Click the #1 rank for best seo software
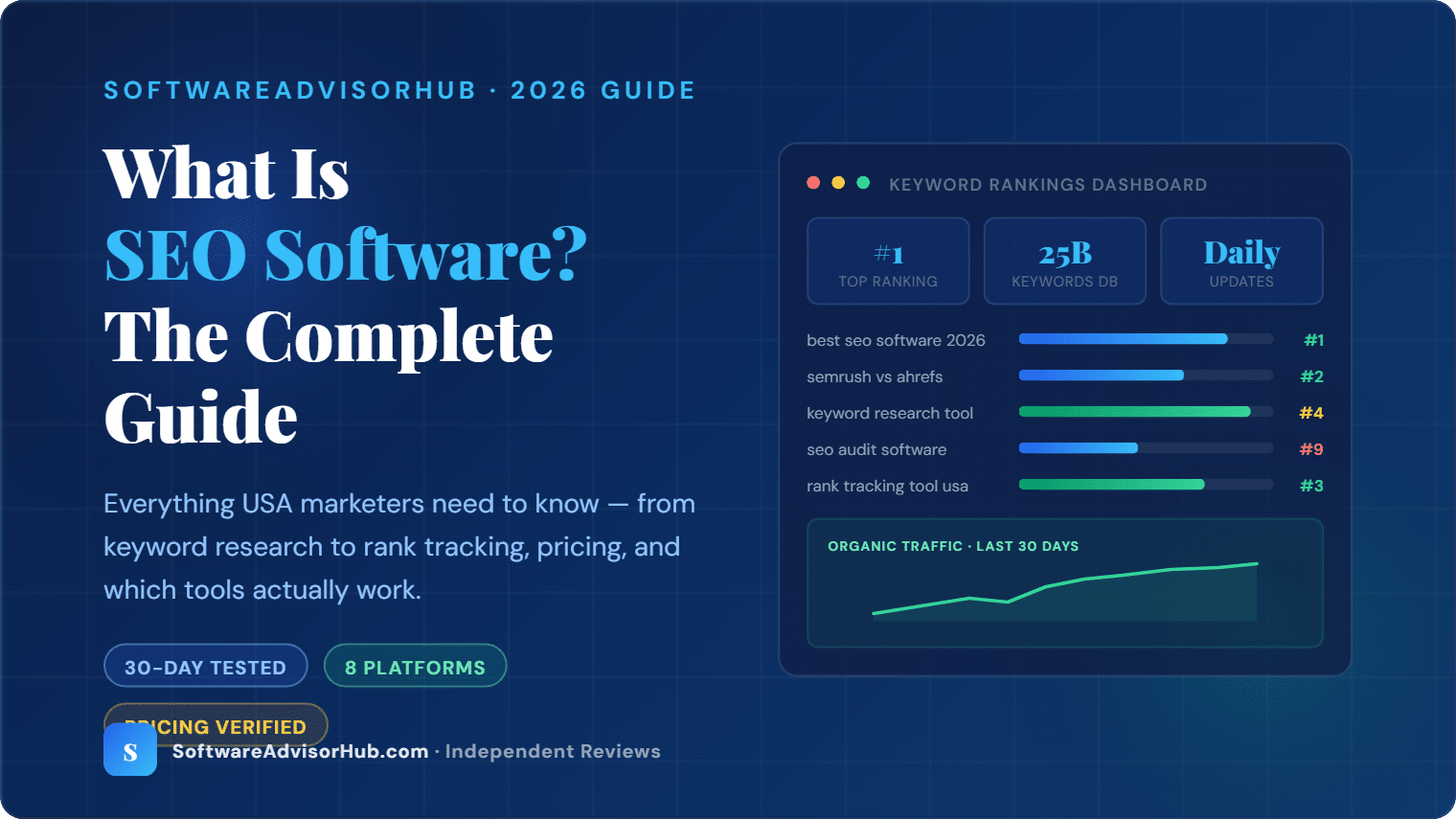Viewport: 1456px width, 820px height. (x=1313, y=340)
